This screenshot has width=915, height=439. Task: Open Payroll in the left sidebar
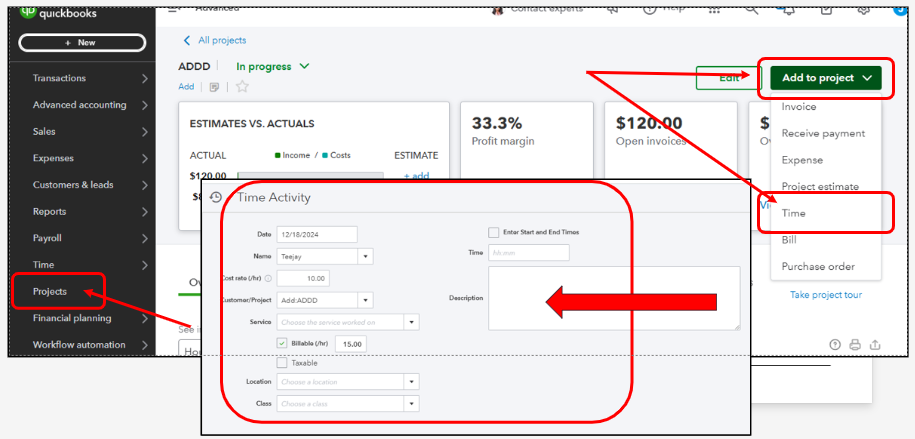coord(47,238)
